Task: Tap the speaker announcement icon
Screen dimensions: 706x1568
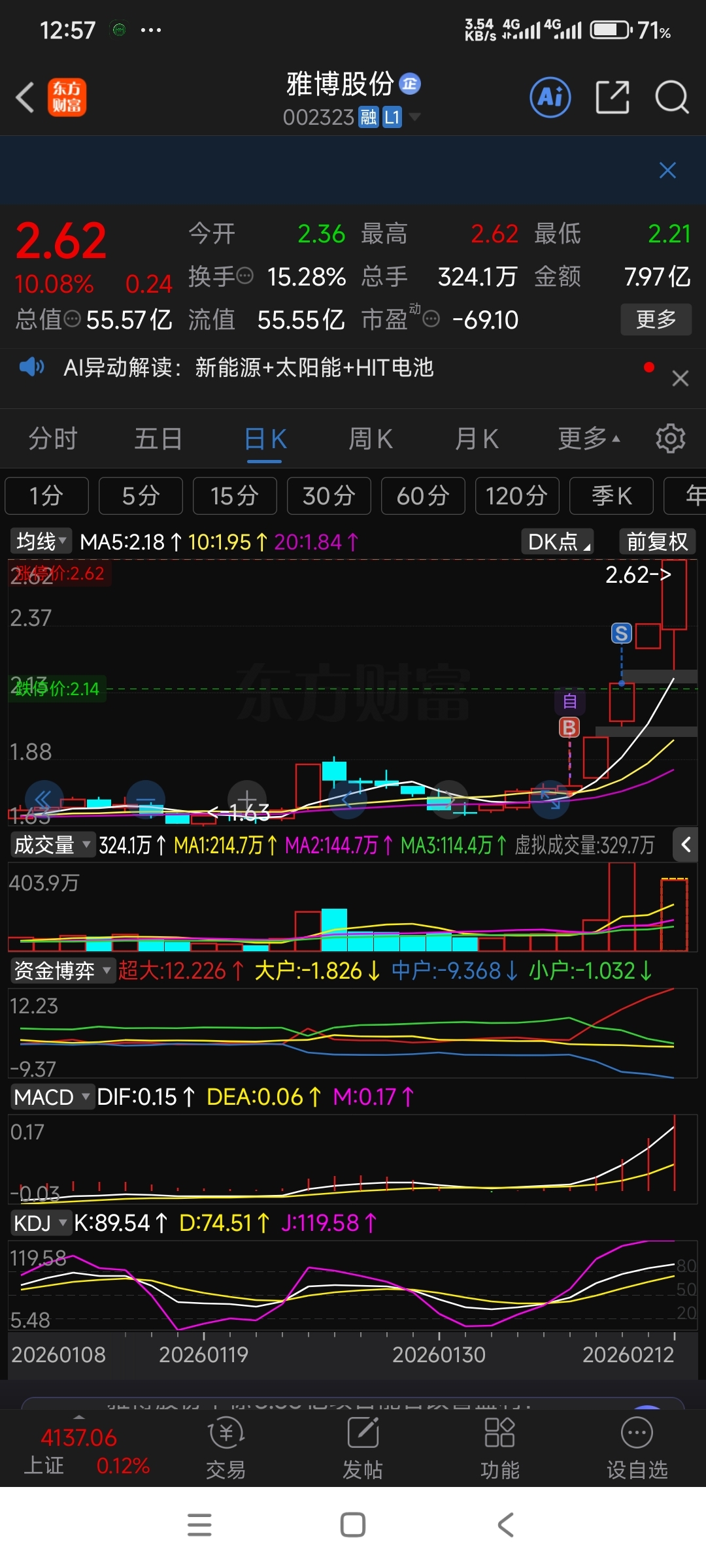Action: coord(31,367)
